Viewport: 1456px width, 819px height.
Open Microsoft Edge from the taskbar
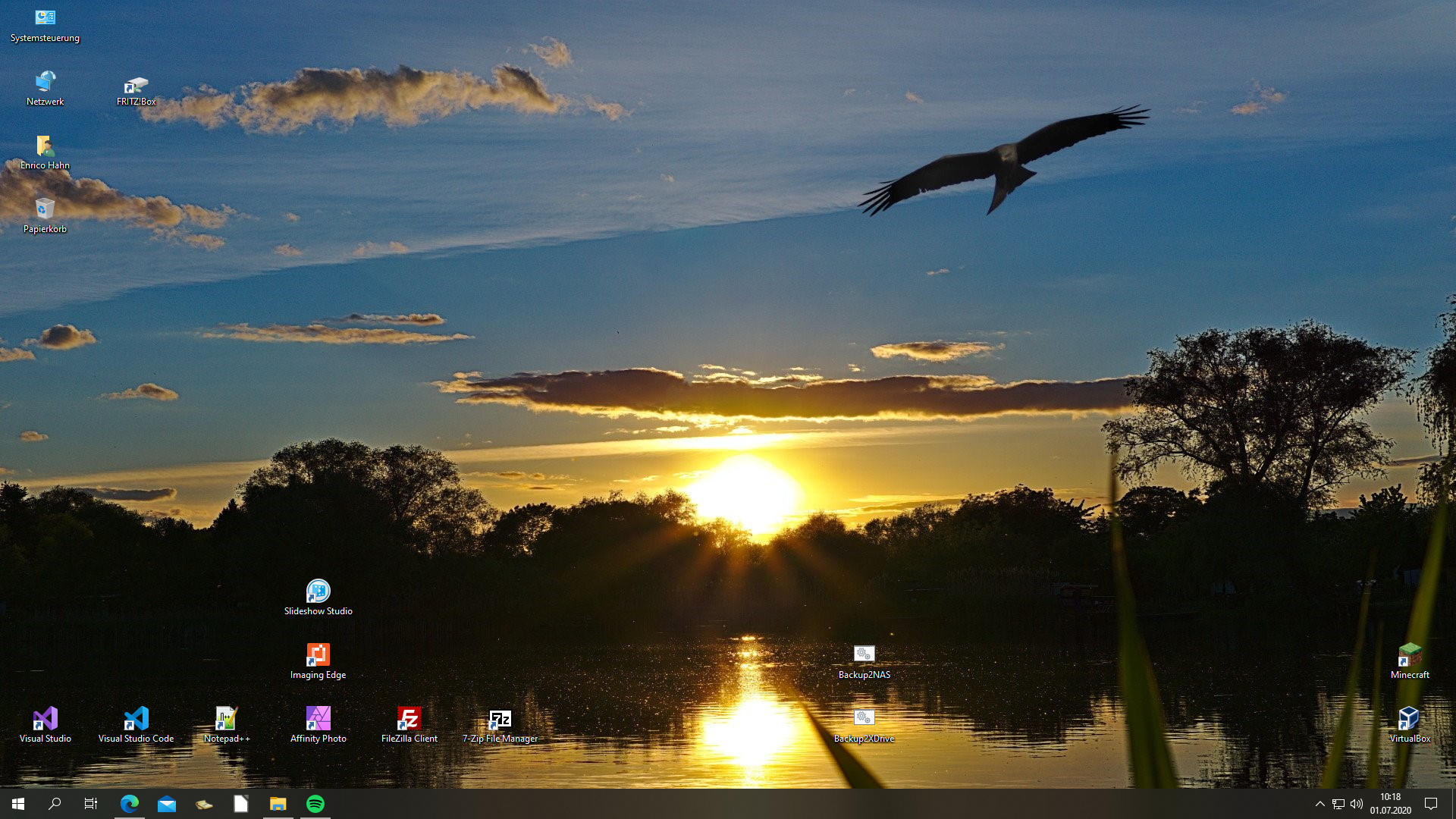tap(130, 804)
